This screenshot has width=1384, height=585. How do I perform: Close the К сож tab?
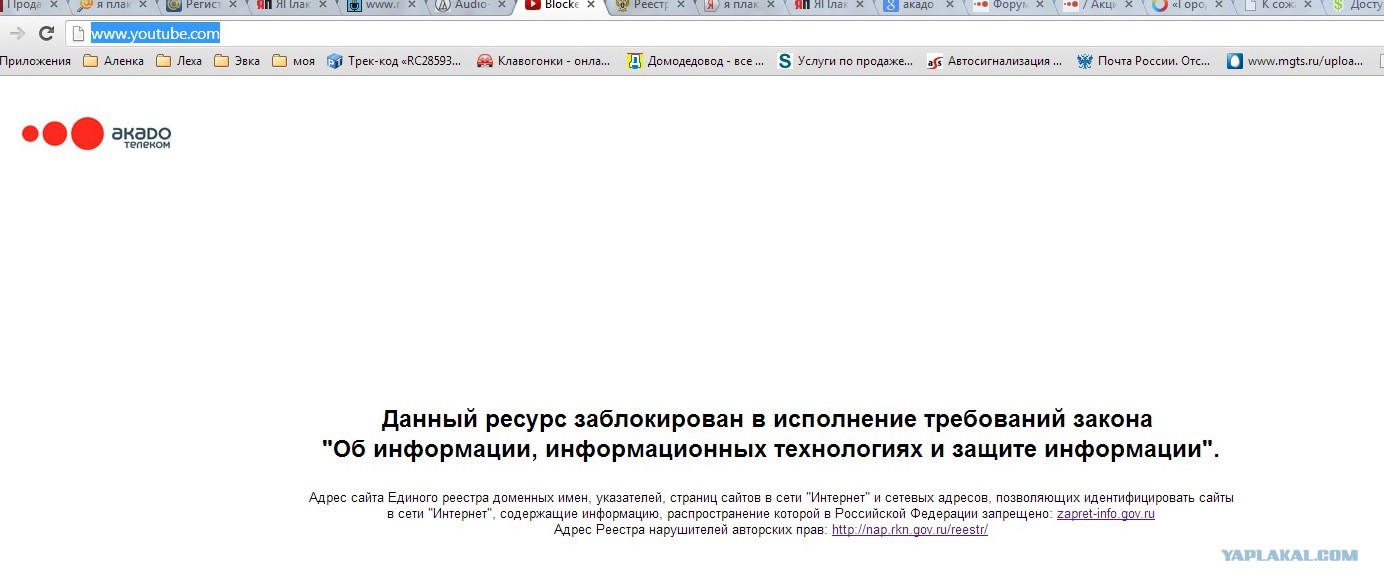pos(1309,5)
